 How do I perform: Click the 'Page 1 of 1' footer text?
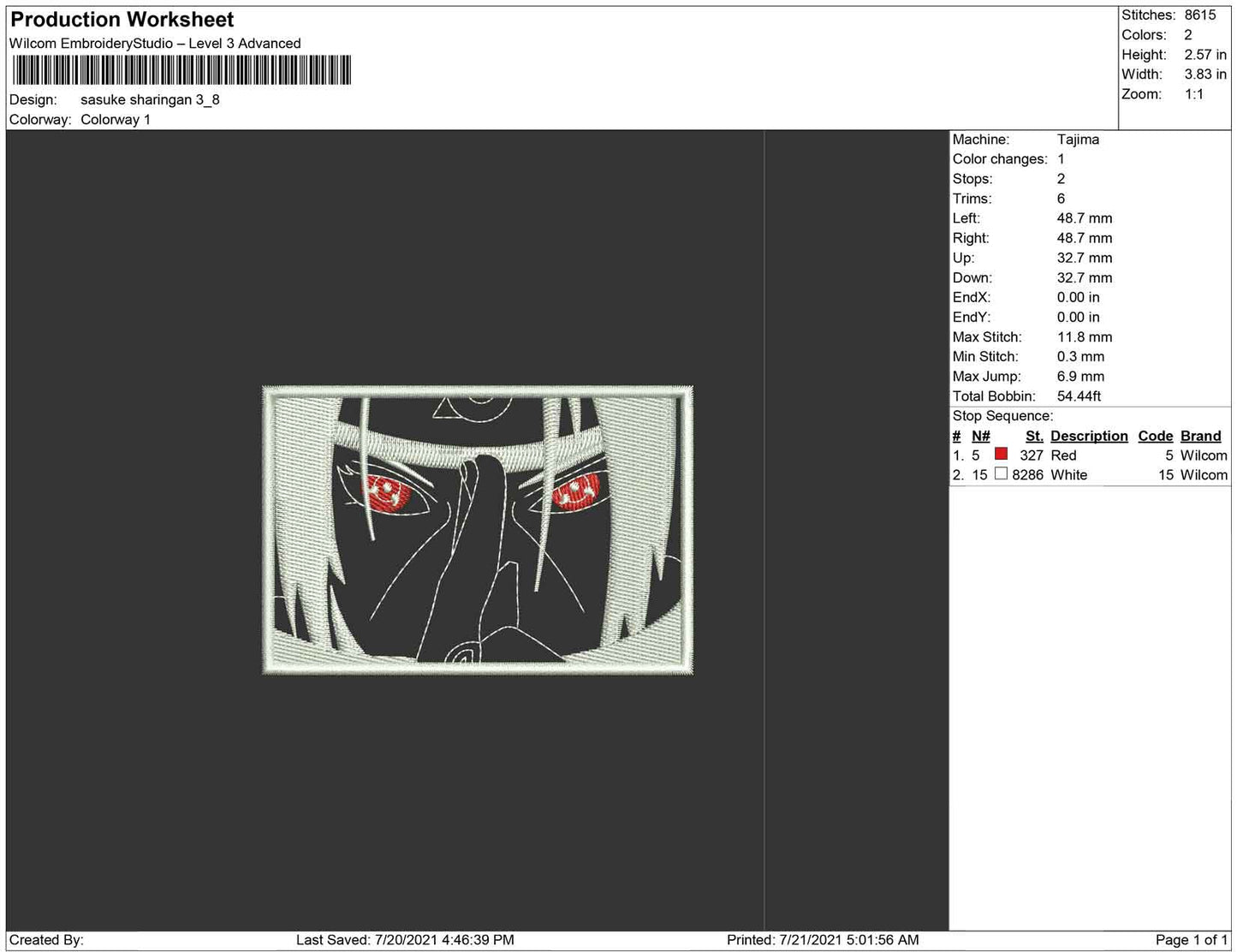pos(1192,940)
